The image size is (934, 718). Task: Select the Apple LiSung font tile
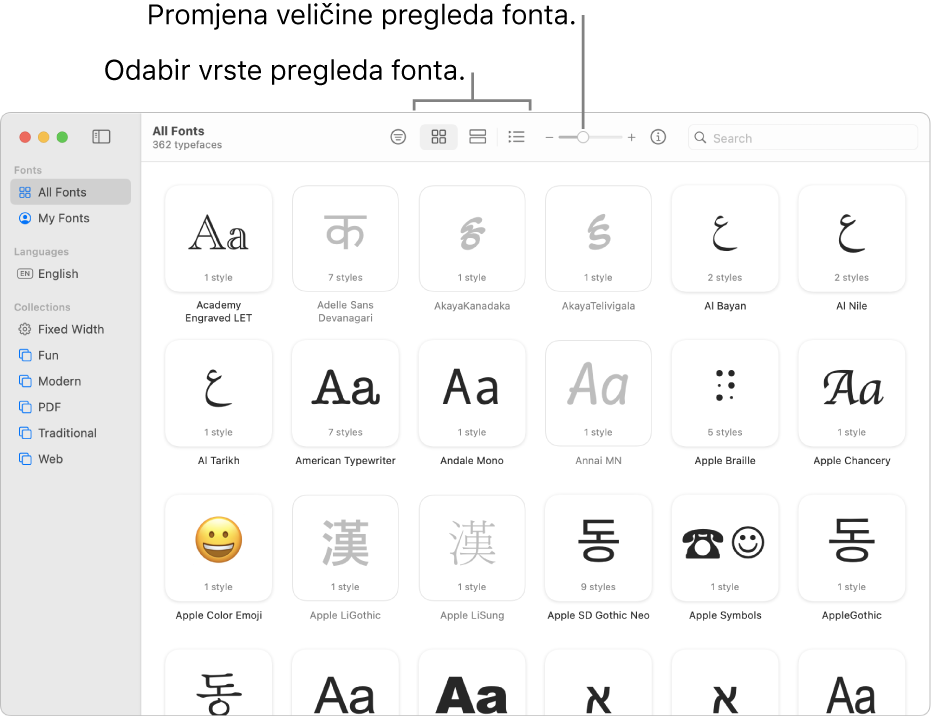472,548
